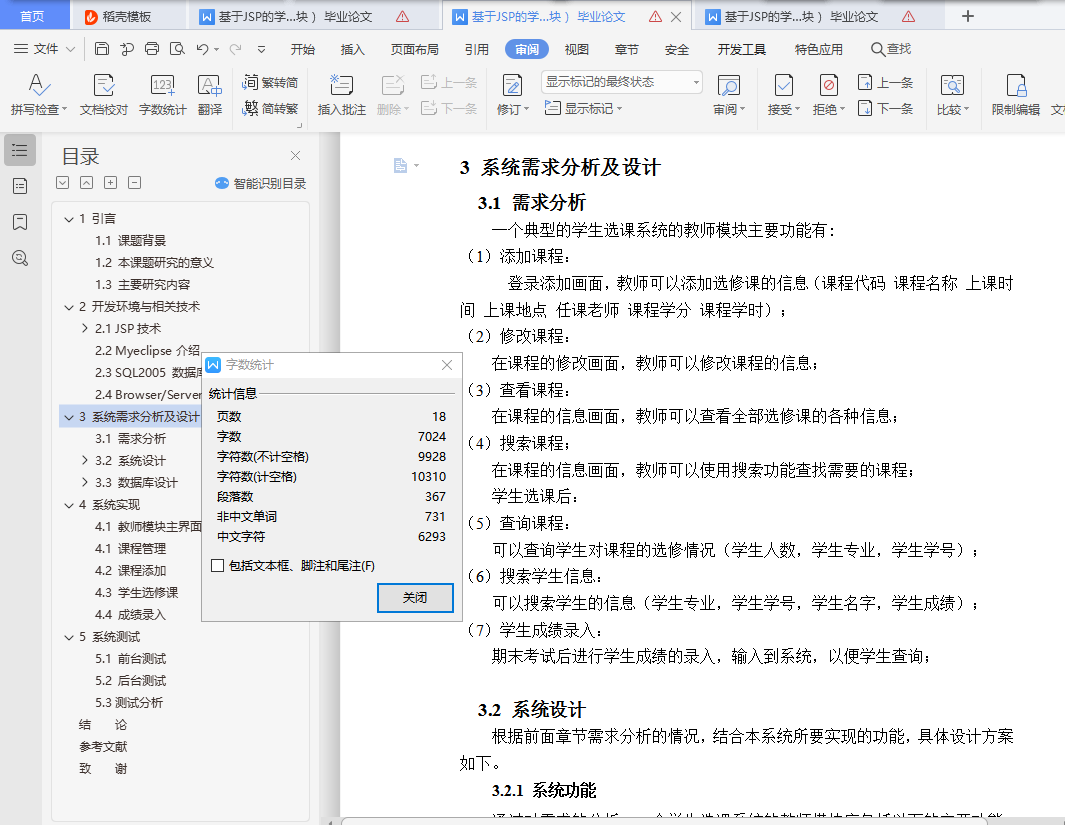1065x825 pixels.
Task: Click the Print Preview icon
Action: tap(177, 48)
